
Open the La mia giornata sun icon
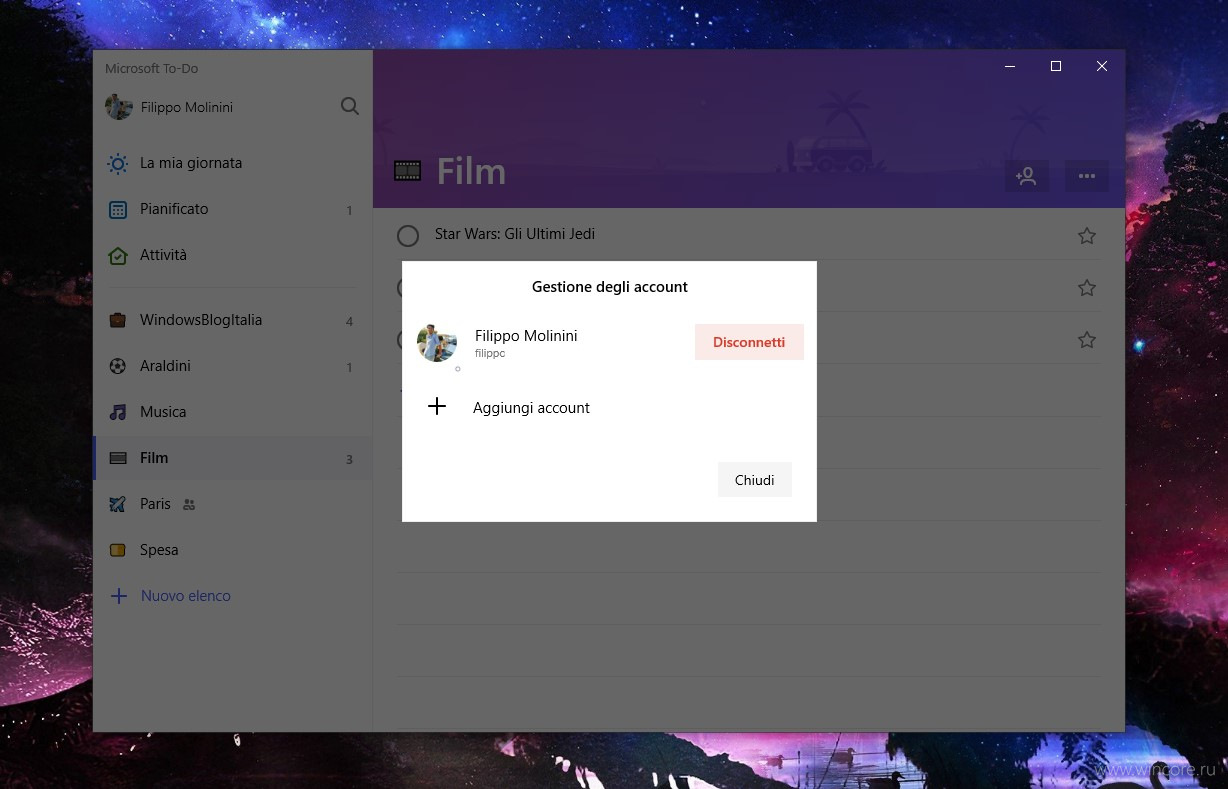click(x=118, y=163)
